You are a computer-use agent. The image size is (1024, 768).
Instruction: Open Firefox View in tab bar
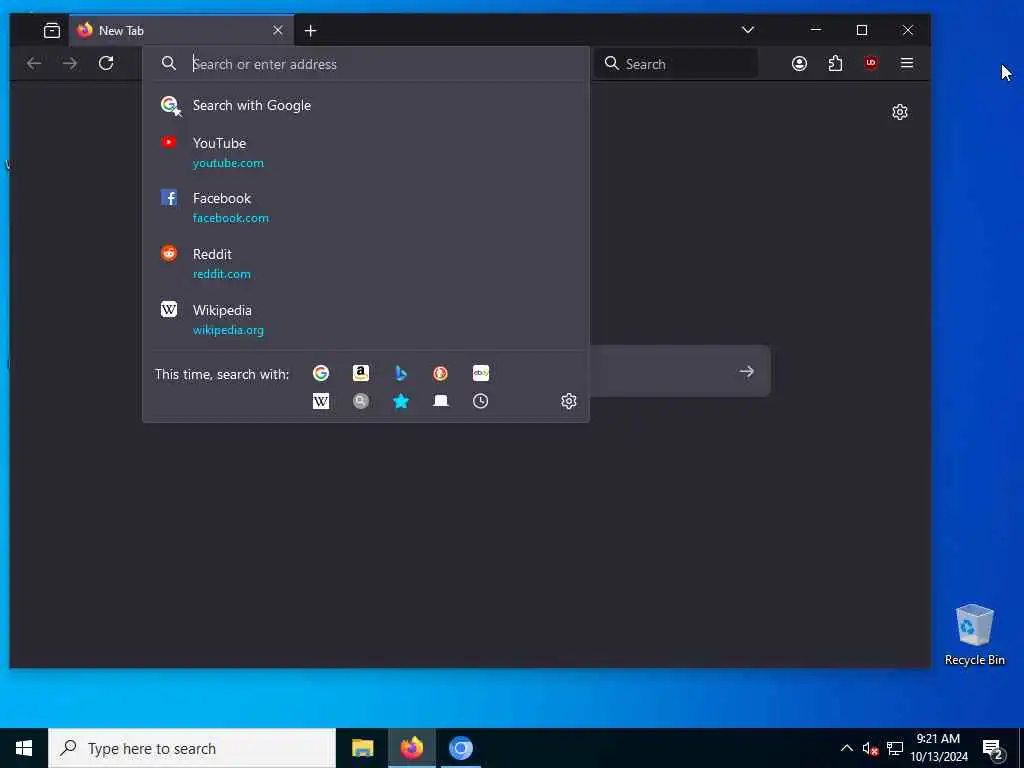52,30
